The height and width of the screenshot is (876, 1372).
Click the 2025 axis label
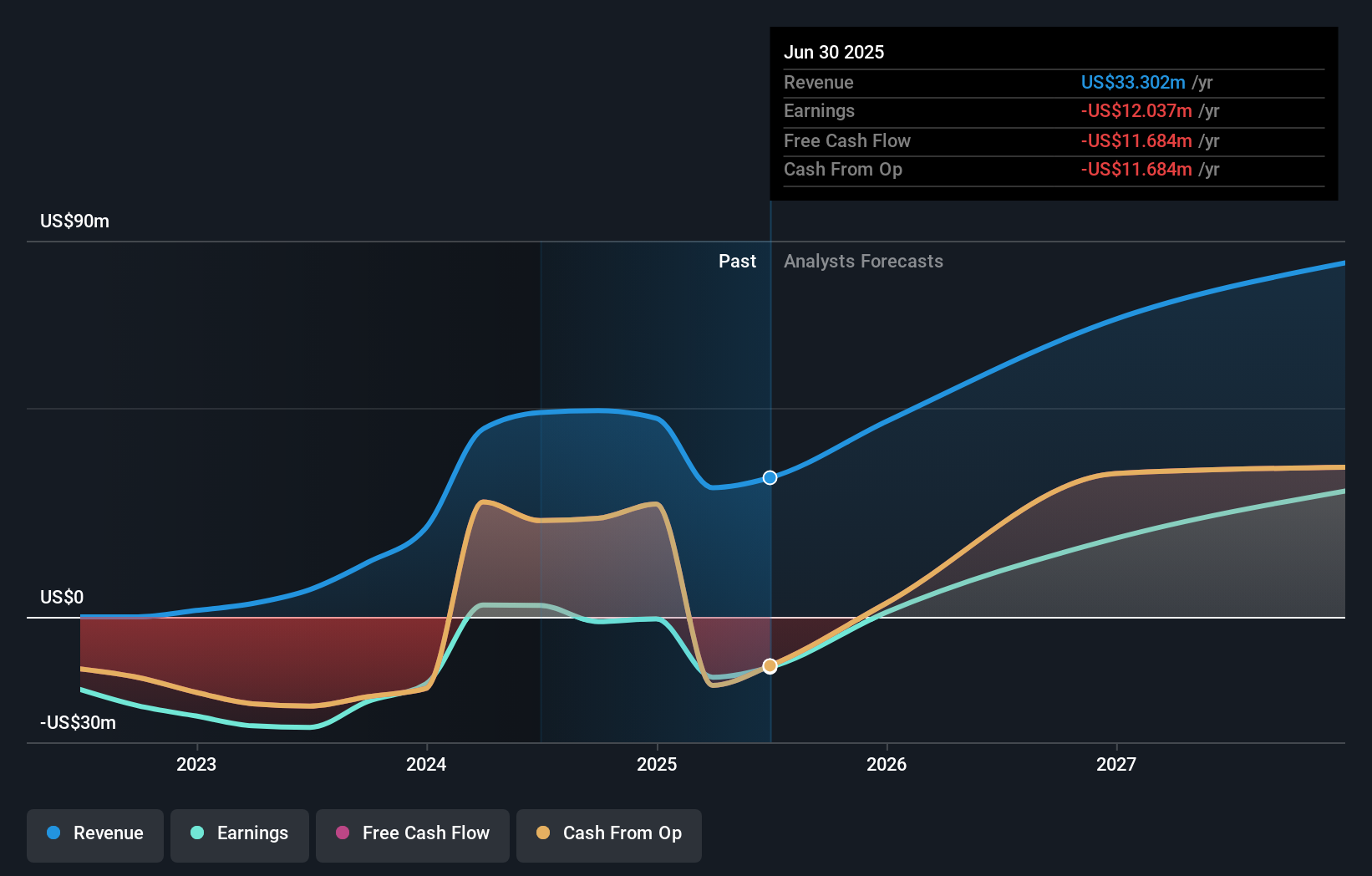[x=657, y=763]
